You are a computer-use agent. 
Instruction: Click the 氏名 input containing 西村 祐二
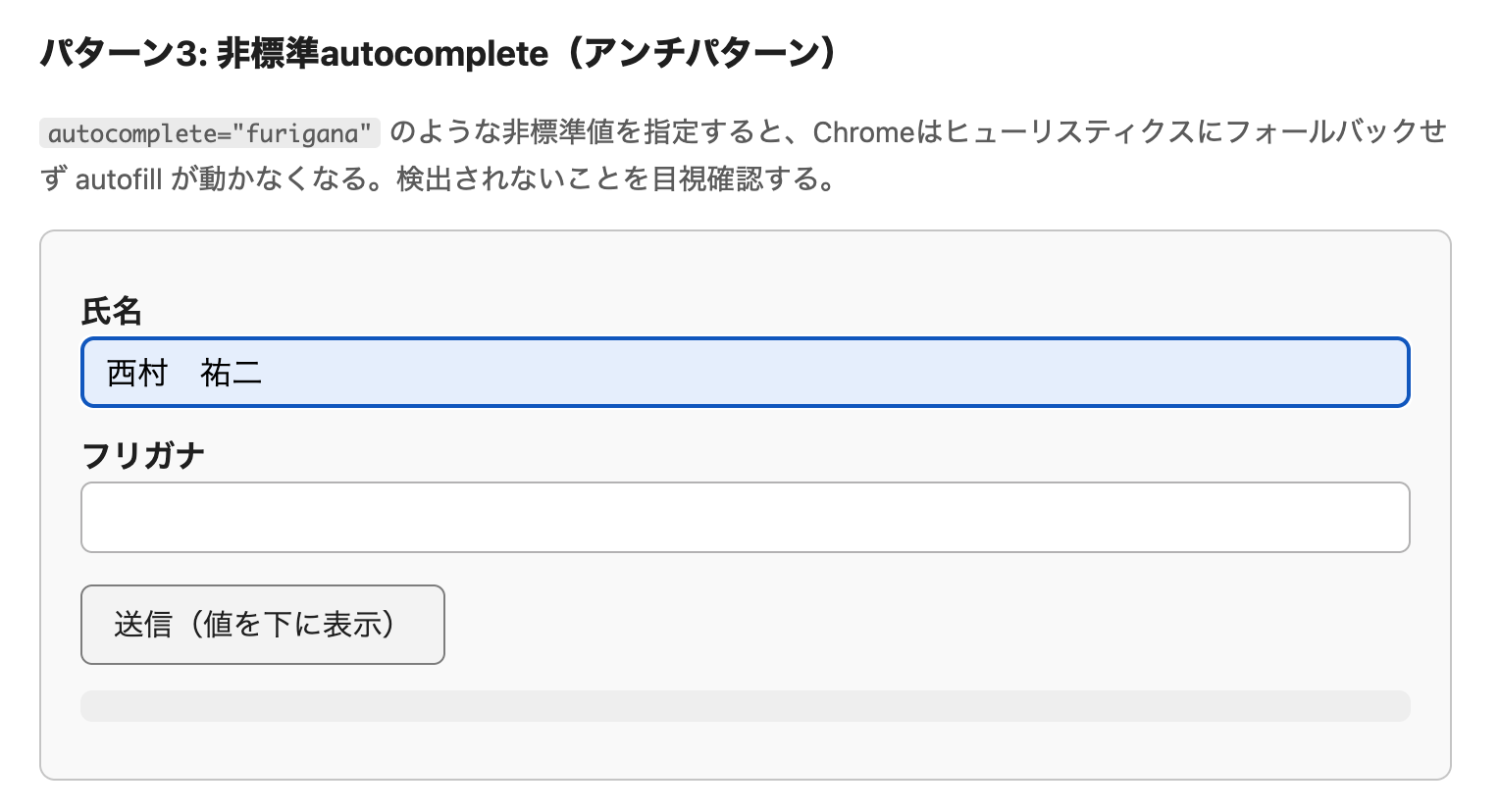click(746, 373)
